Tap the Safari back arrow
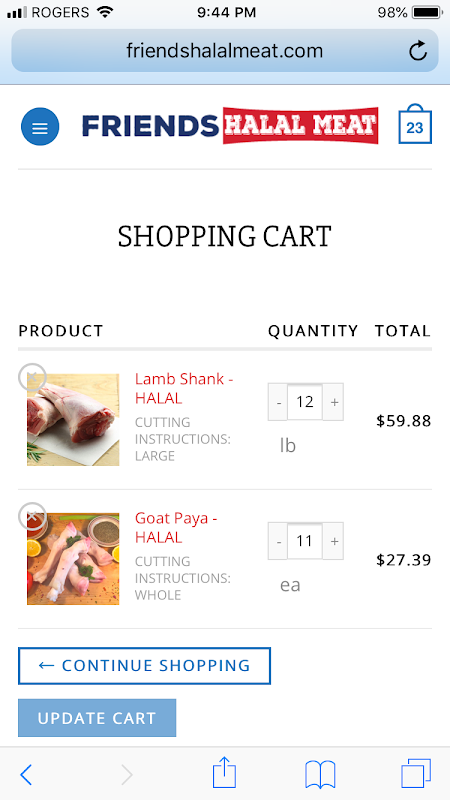Image resolution: width=450 pixels, height=800 pixels. tap(26, 774)
